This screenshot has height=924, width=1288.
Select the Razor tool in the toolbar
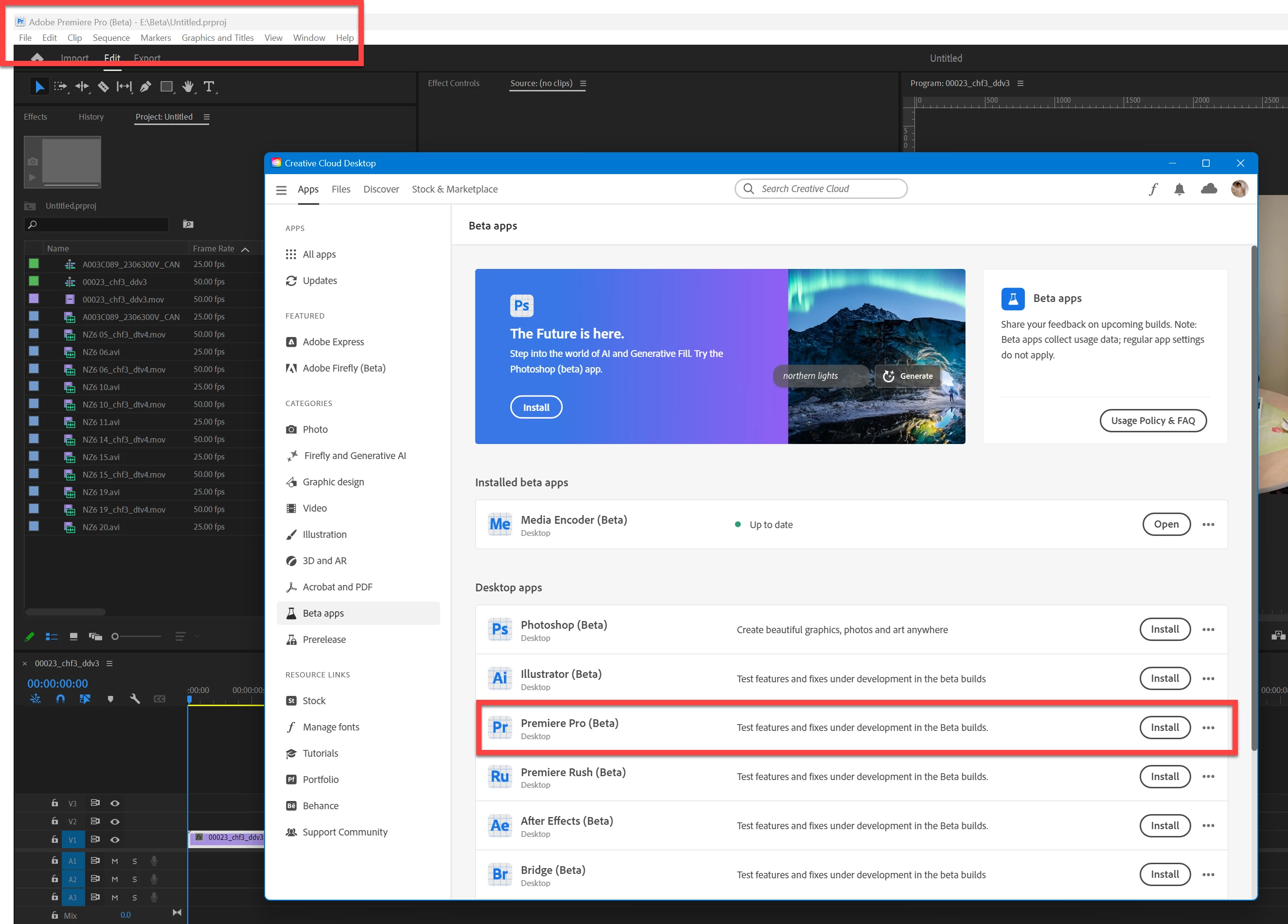pyautogui.click(x=103, y=87)
